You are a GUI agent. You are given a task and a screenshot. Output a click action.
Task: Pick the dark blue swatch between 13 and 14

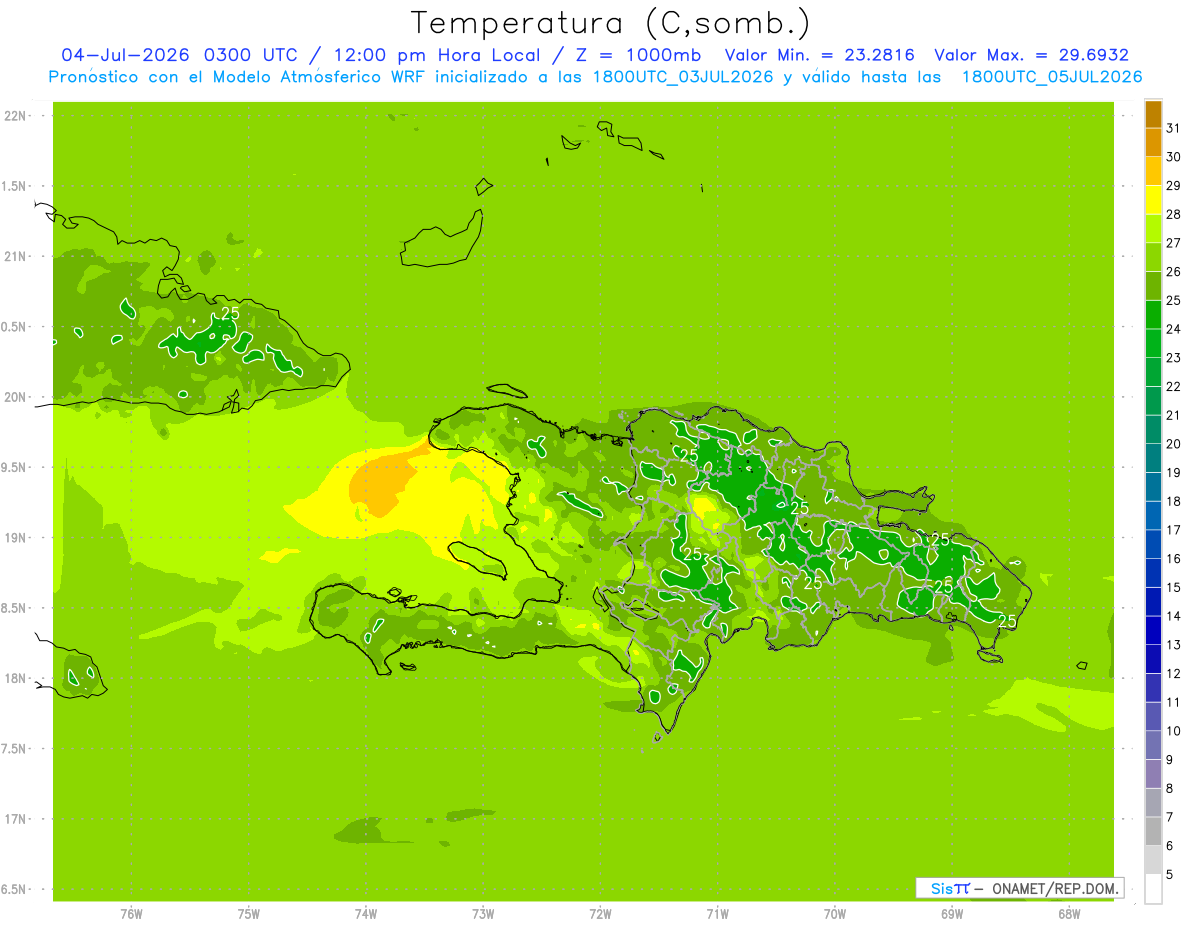pos(1153,630)
